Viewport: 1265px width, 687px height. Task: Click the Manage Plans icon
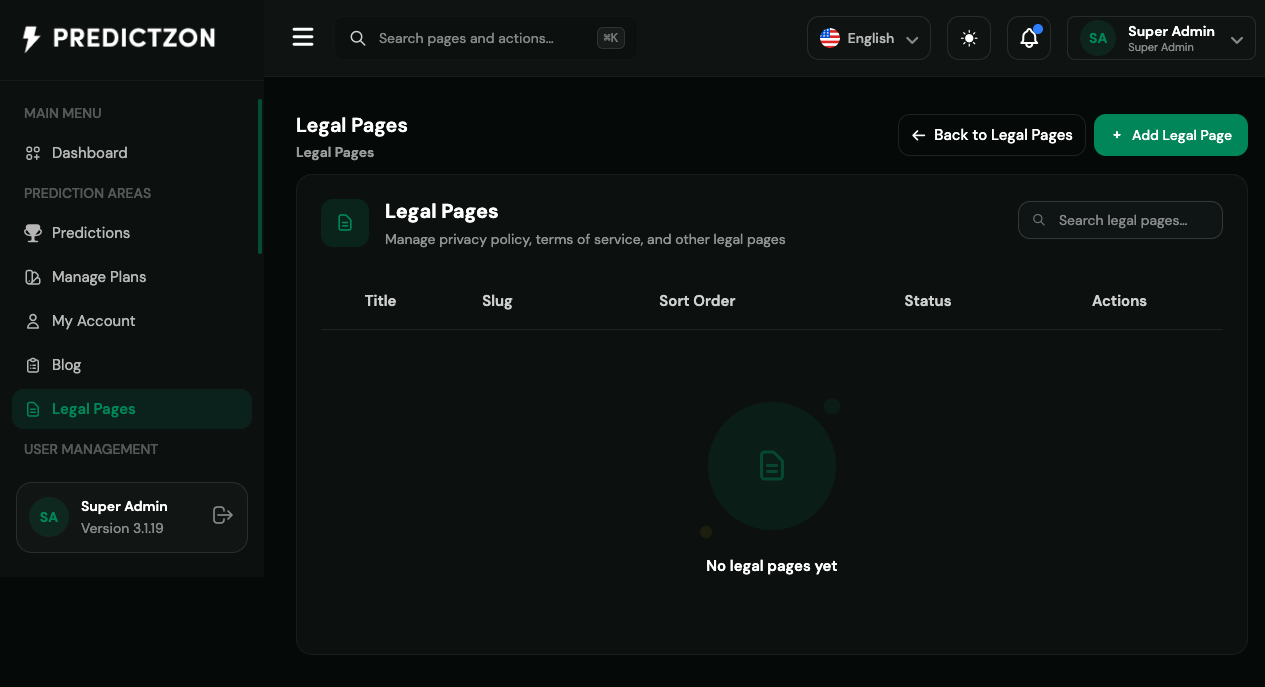pyautogui.click(x=33, y=277)
